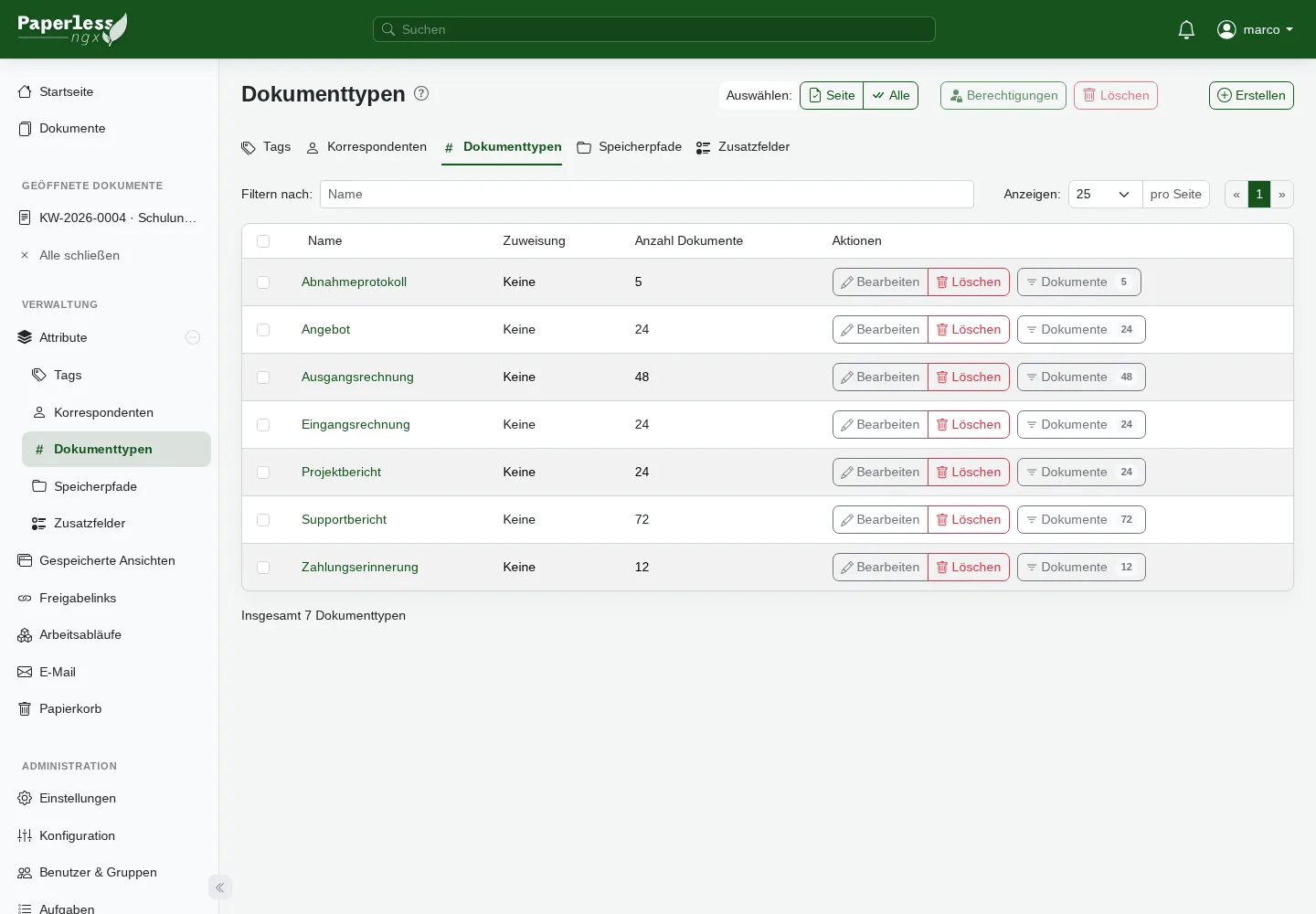Open the Supportbericht document type link
The height and width of the screenshot is (914, 1316).
point(344,520)
